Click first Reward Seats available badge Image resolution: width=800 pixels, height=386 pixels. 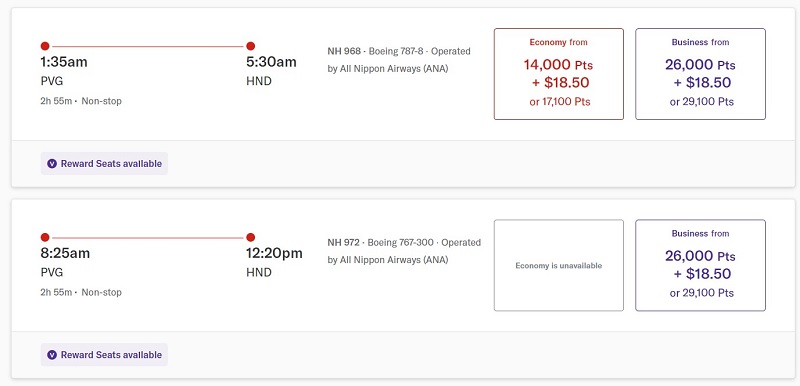(104, 164)
